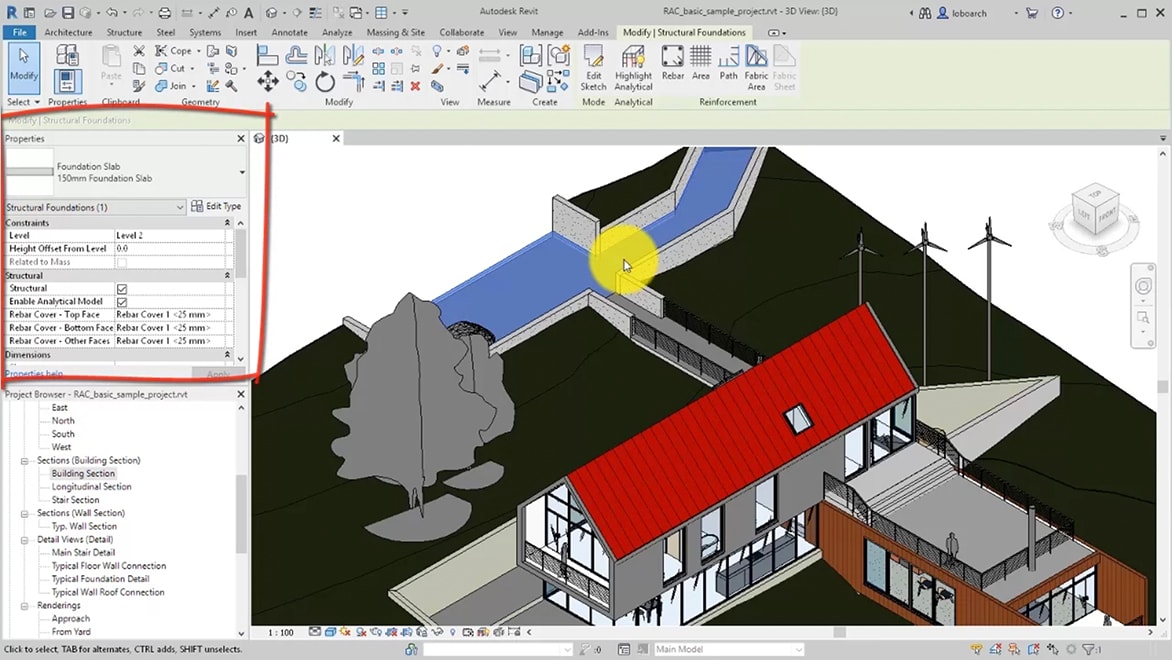Click the Edit Sketch button
The width and height of the screenshot is (1172, 660).
pyautogui.click(x=593, y=68)
